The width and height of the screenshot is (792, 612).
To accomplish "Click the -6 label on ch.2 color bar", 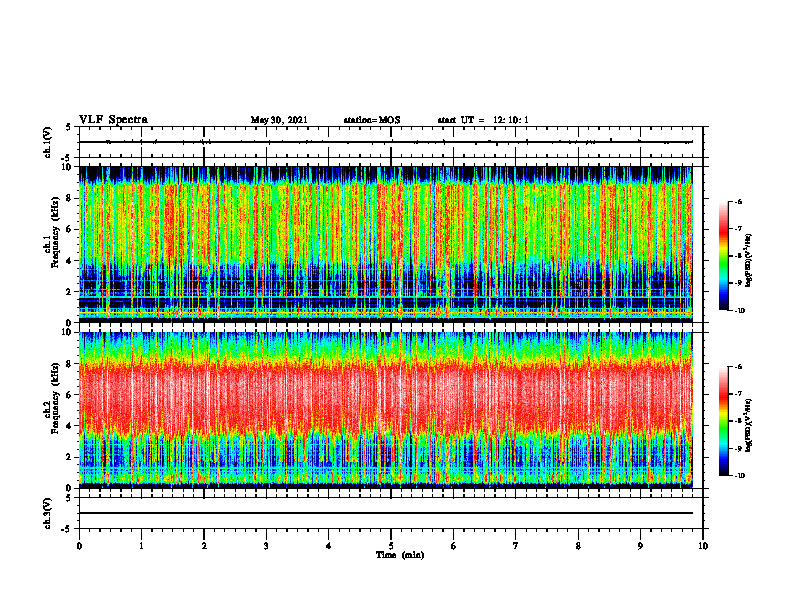I will pyautogui.click(x=739, y=368).
